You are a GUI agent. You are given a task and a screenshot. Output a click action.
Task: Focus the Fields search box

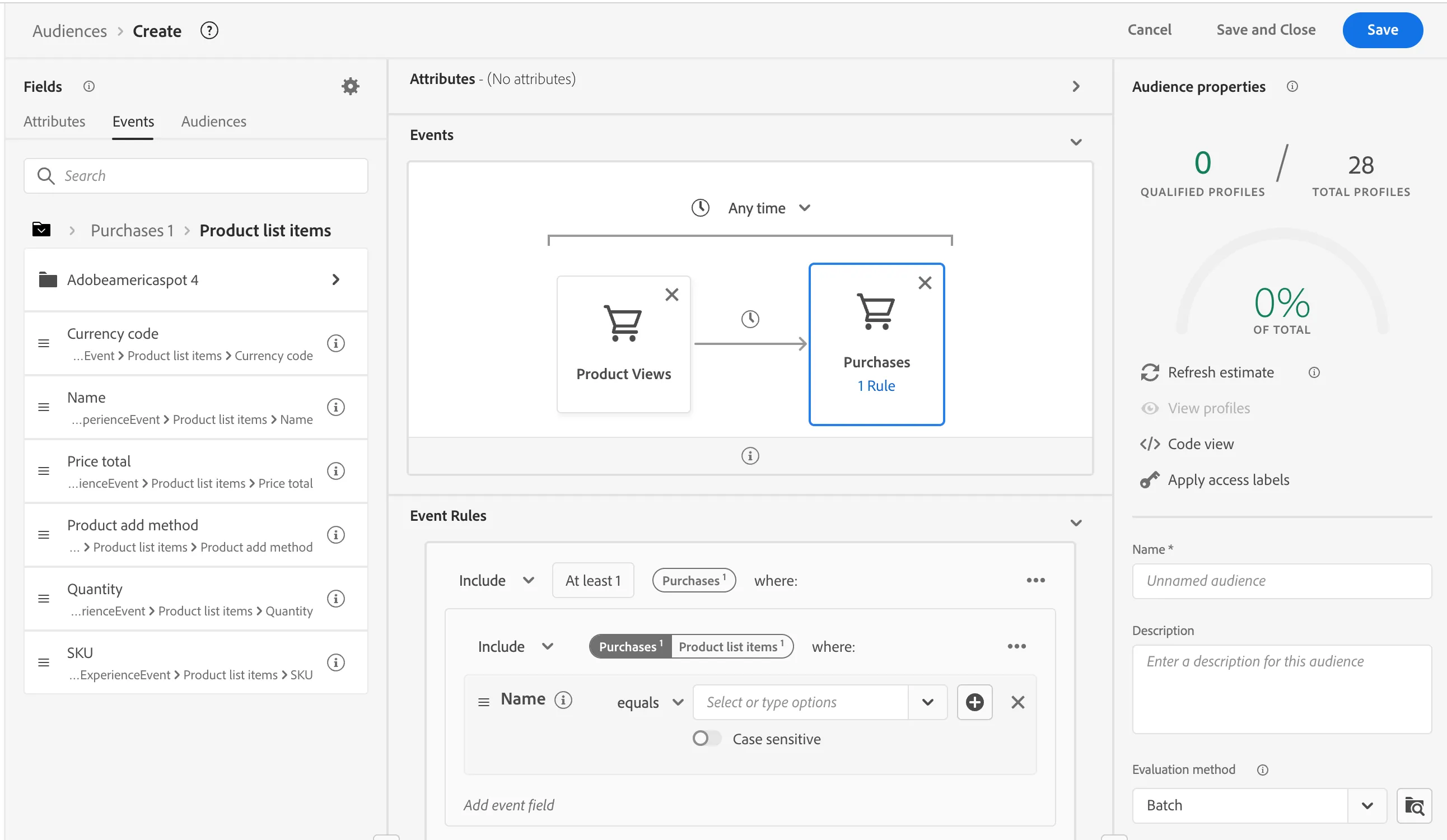(x=196, y=176)
